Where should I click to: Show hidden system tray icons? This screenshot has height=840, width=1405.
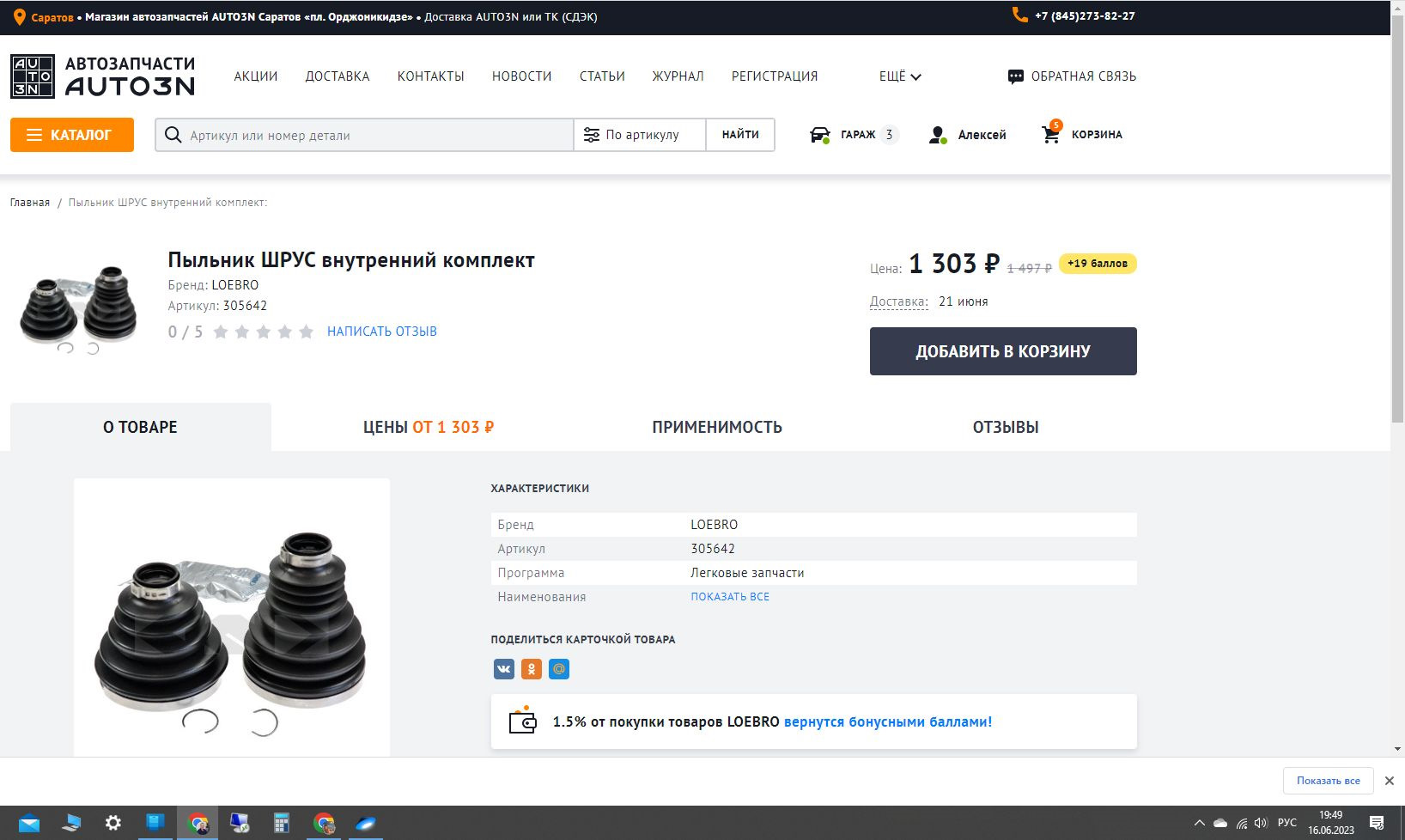(x=1199, y=823)
